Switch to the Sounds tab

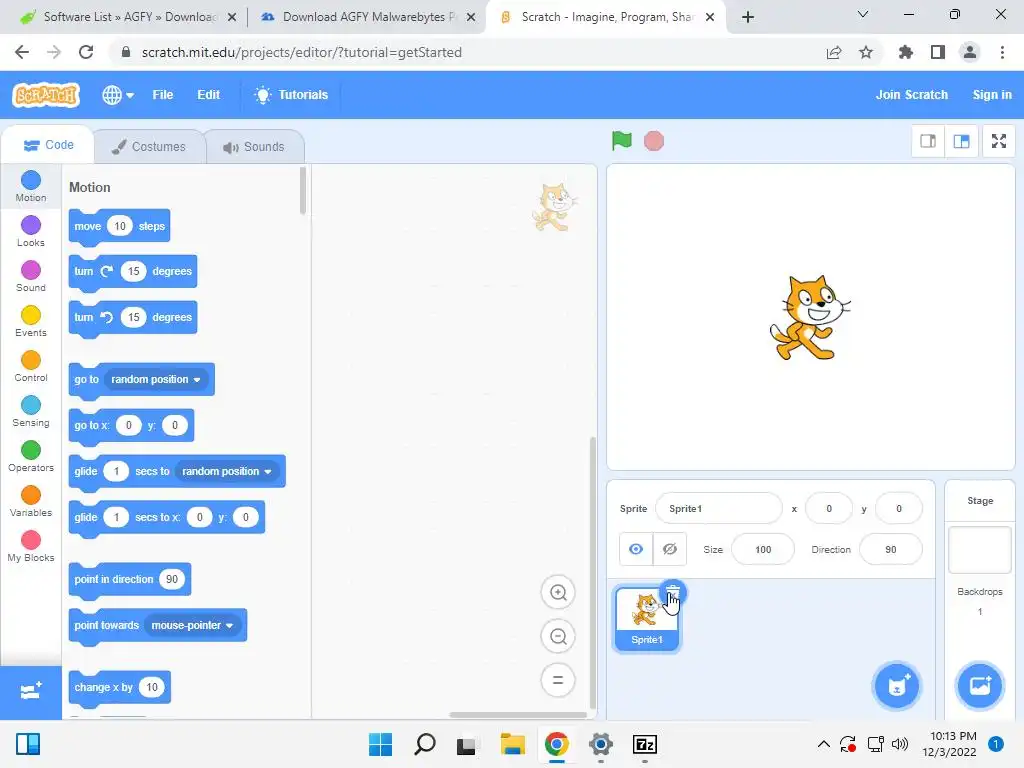255,147
